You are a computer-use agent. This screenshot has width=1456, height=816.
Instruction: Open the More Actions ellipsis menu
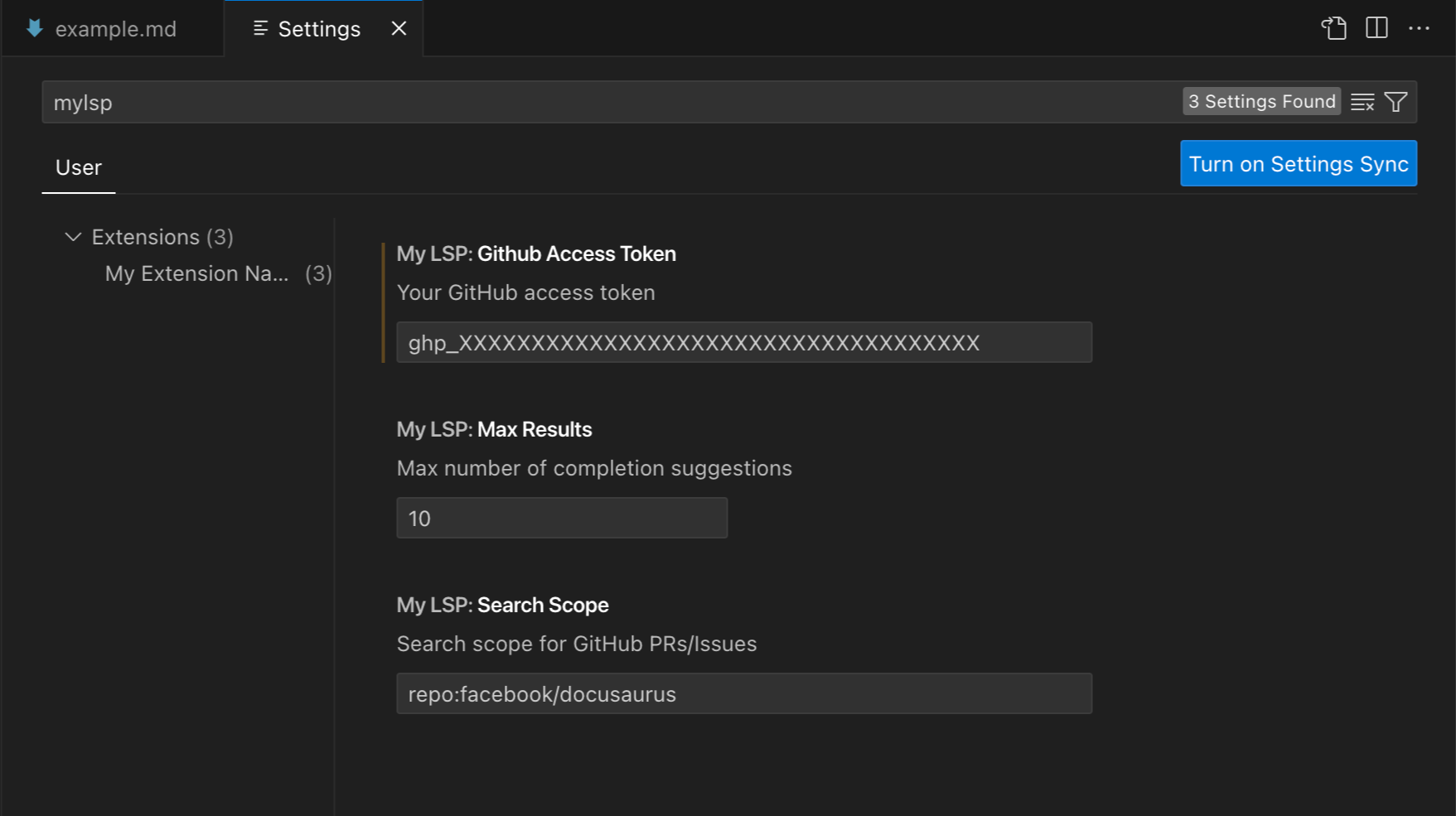(x=1419, y=28)
